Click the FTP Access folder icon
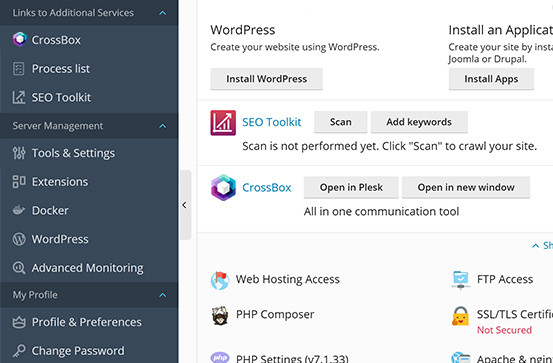 click(460, 280)
